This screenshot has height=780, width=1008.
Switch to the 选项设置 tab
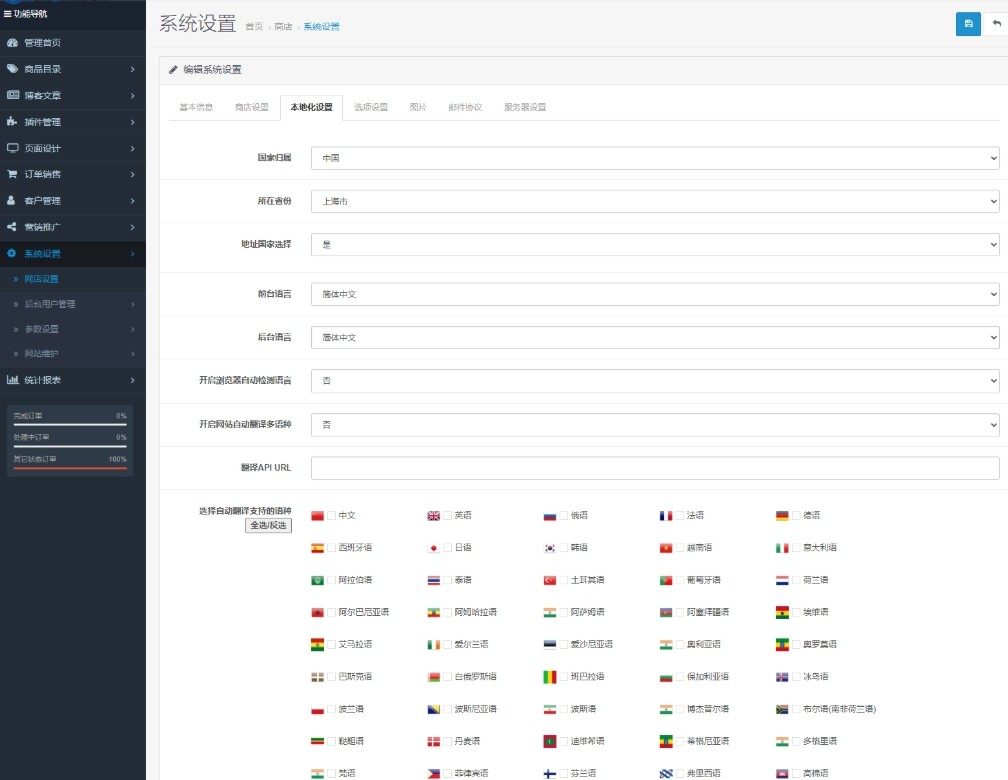(x=371, y=107)
